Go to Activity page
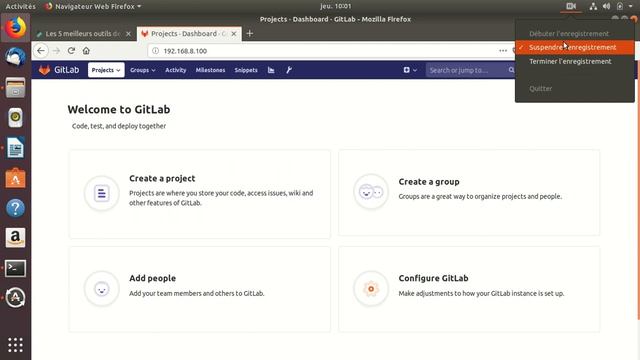The width and height of the screenshot is (640, 360). click(176, 70)
